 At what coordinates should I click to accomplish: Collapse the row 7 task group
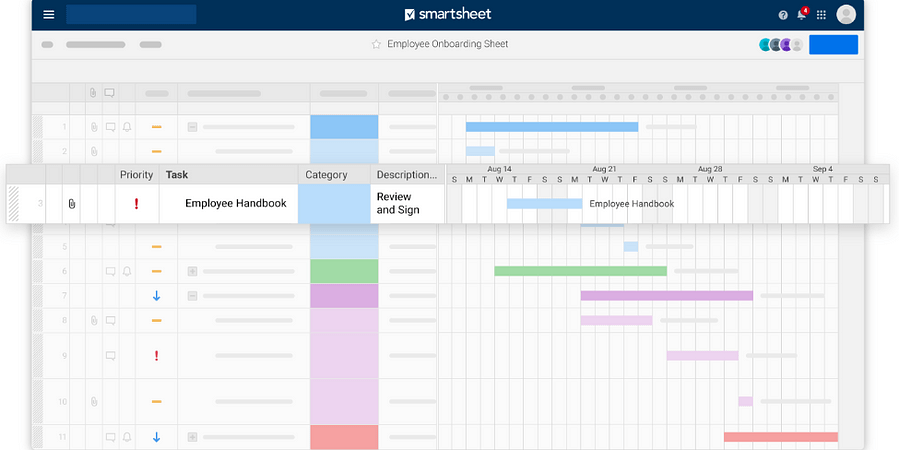(x=193, y=296)
